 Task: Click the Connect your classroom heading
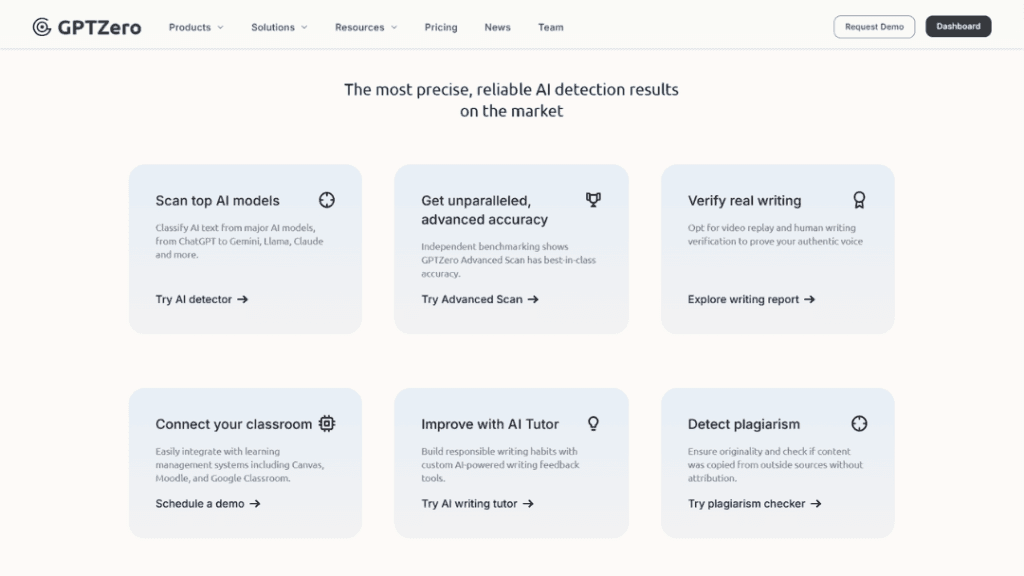234,424
